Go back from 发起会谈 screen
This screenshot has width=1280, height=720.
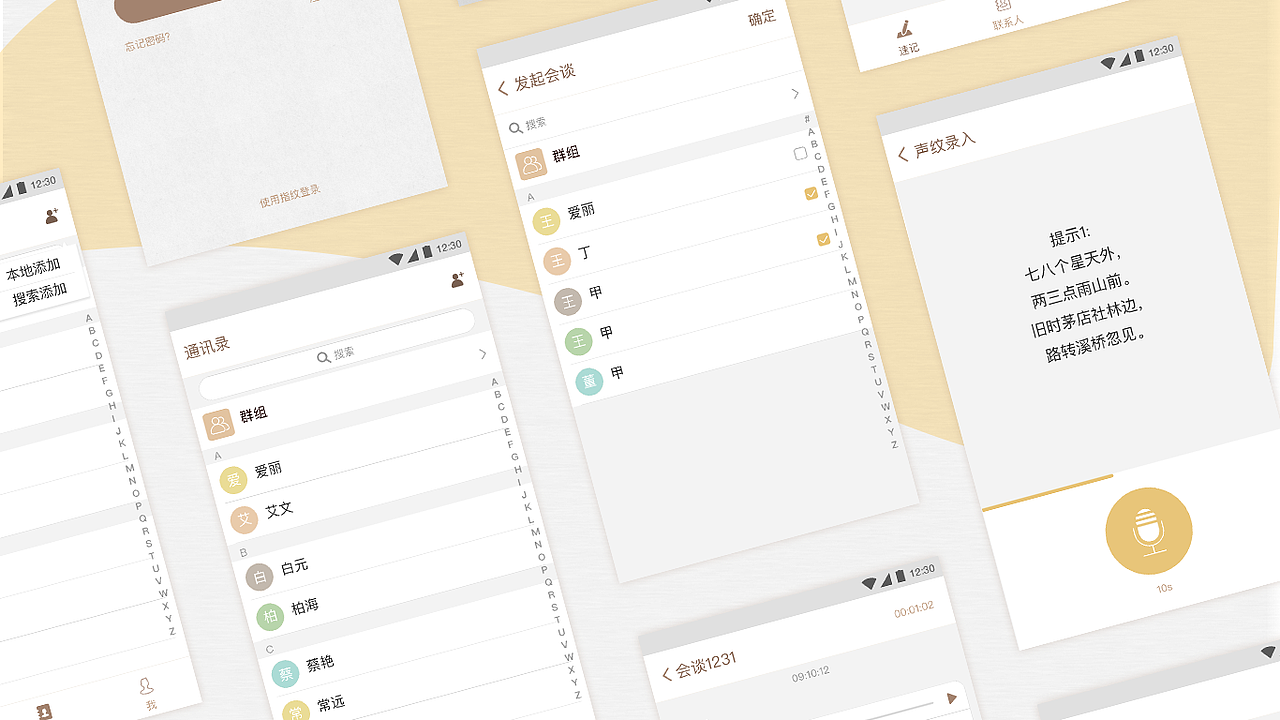pyautogui.click(x=503, y=88)
